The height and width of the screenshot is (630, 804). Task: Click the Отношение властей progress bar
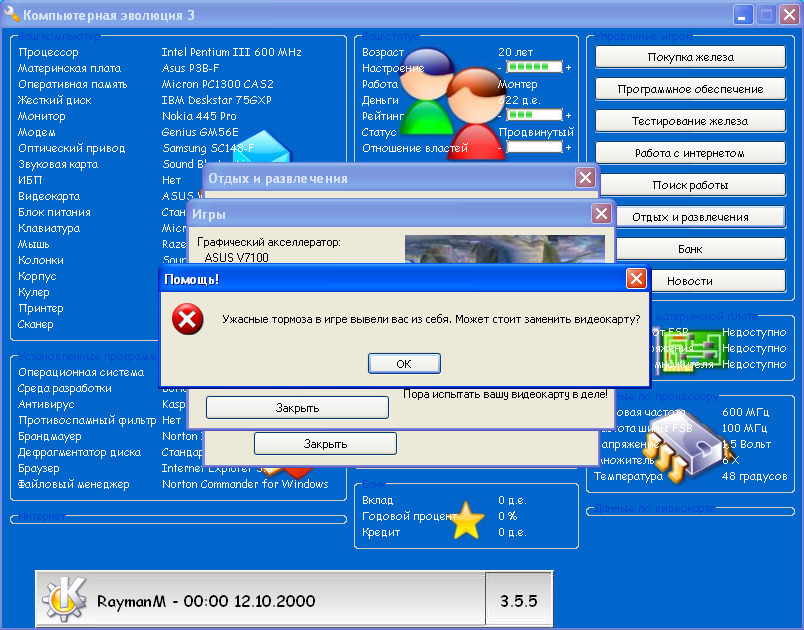click(x=534, y=147)
